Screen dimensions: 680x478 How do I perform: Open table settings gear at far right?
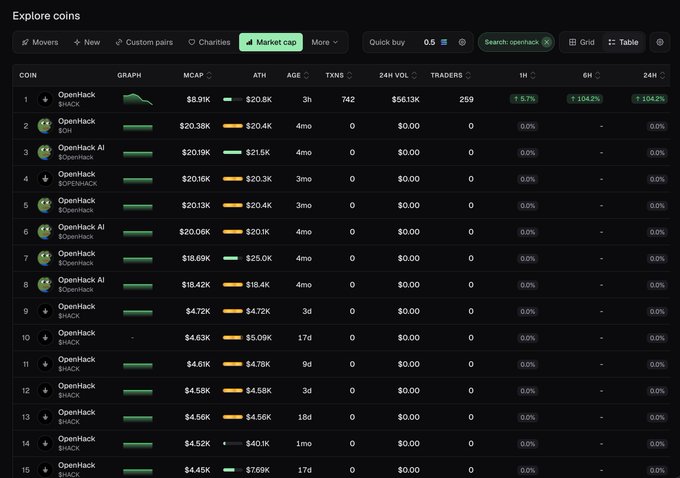click(660, 42)
